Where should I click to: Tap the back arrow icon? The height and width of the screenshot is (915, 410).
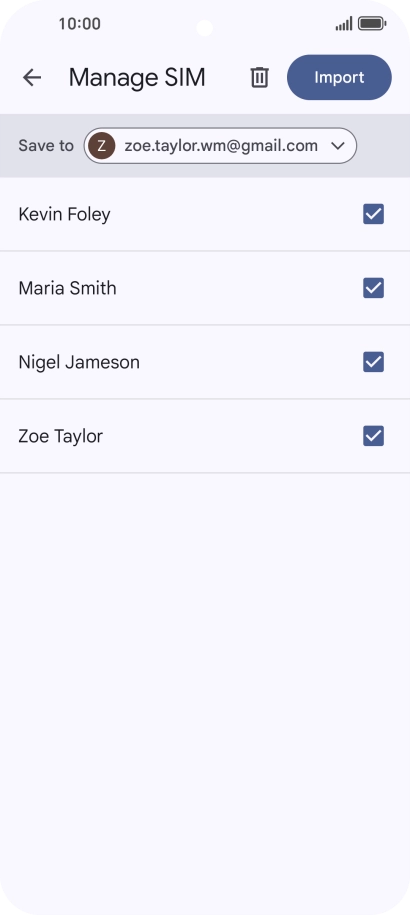click(32, 78)
